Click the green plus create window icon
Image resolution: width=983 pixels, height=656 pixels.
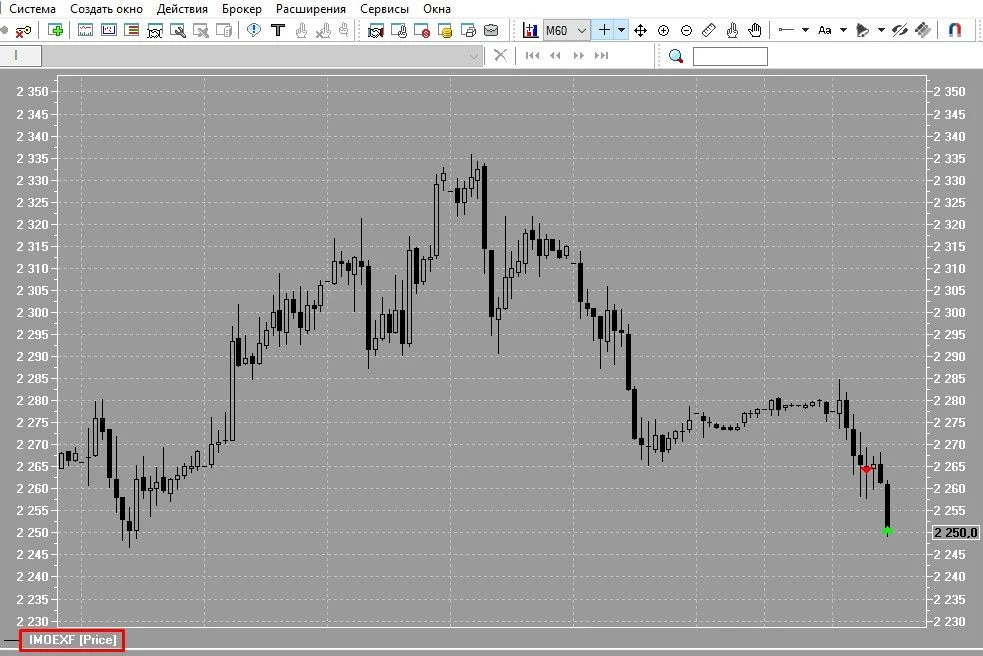55,30
